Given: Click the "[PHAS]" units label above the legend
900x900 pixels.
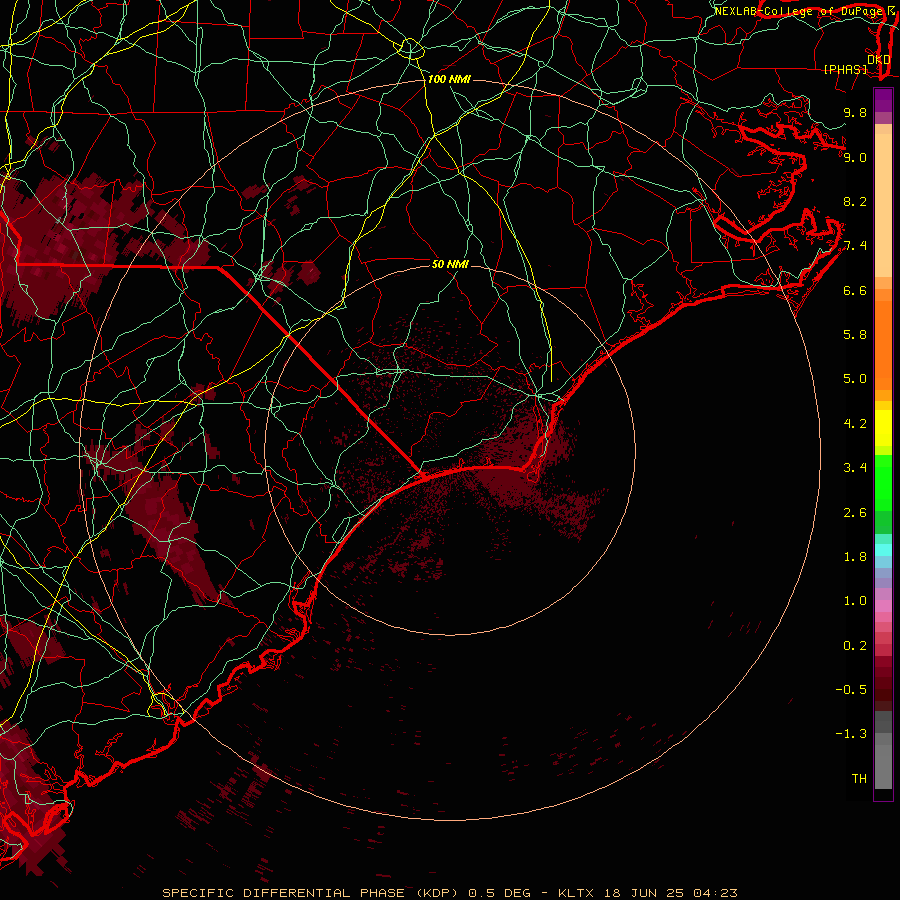Looking at the screenshot, I should (x=845, y=69).
